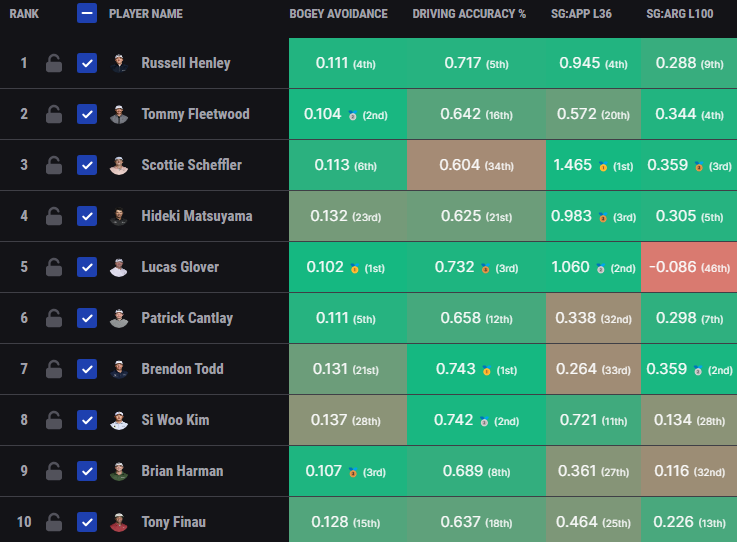Uncheck Hideki Matsuyama's checkbox

click(x=87, y=216)
